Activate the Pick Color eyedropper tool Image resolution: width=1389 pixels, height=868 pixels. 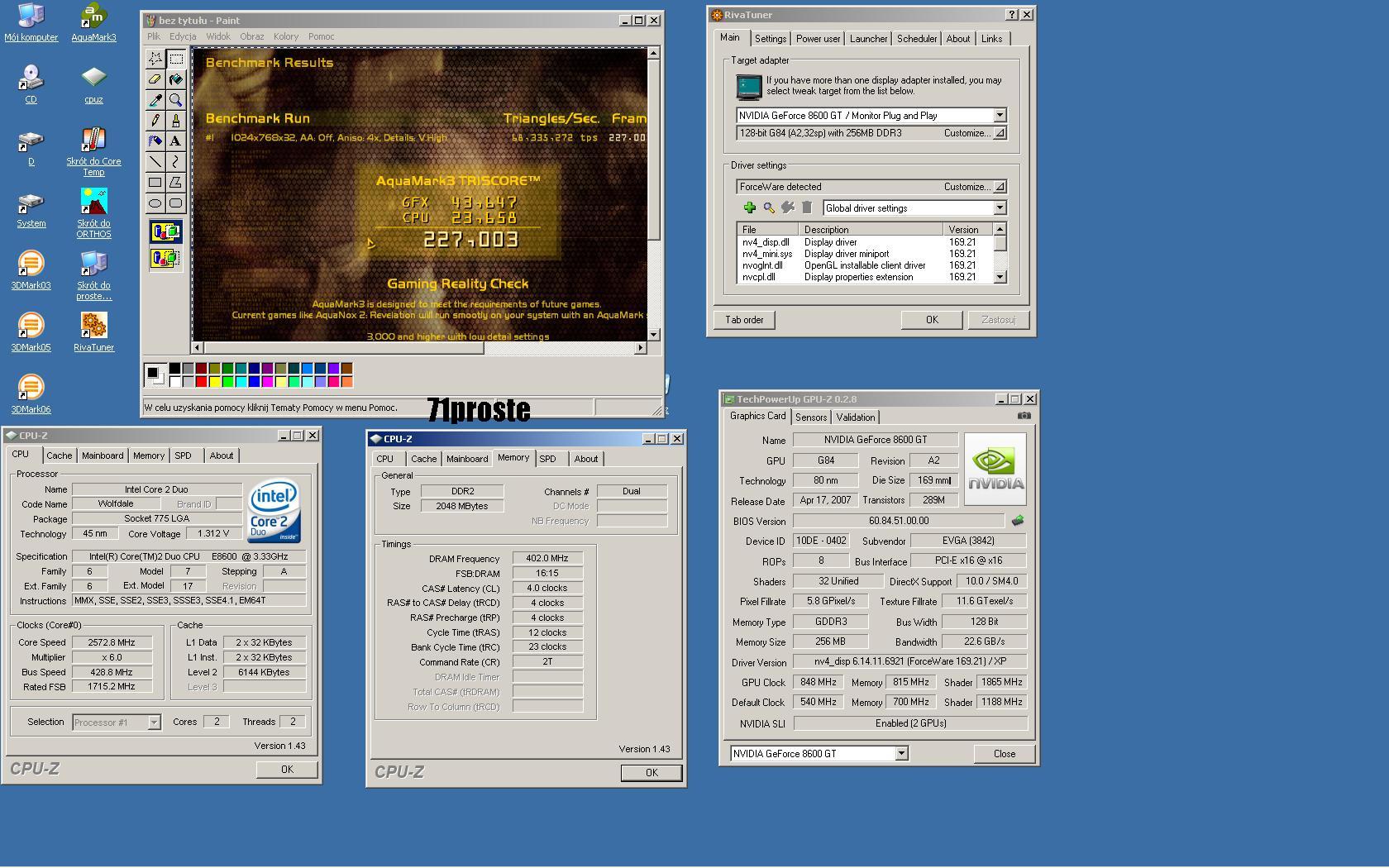(x=155, y=100)
